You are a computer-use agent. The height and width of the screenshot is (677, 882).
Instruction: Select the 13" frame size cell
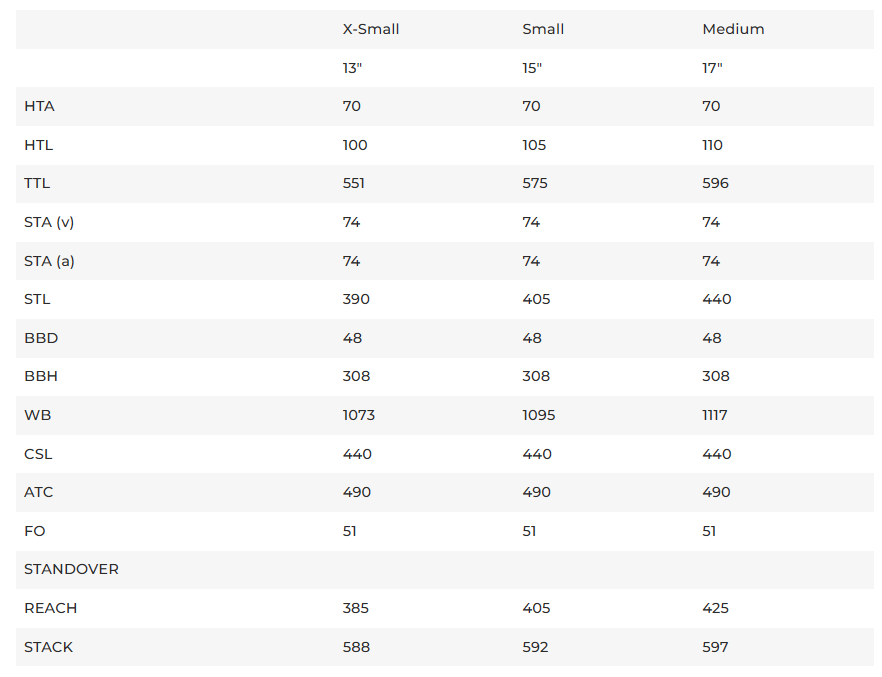[352, 68]
